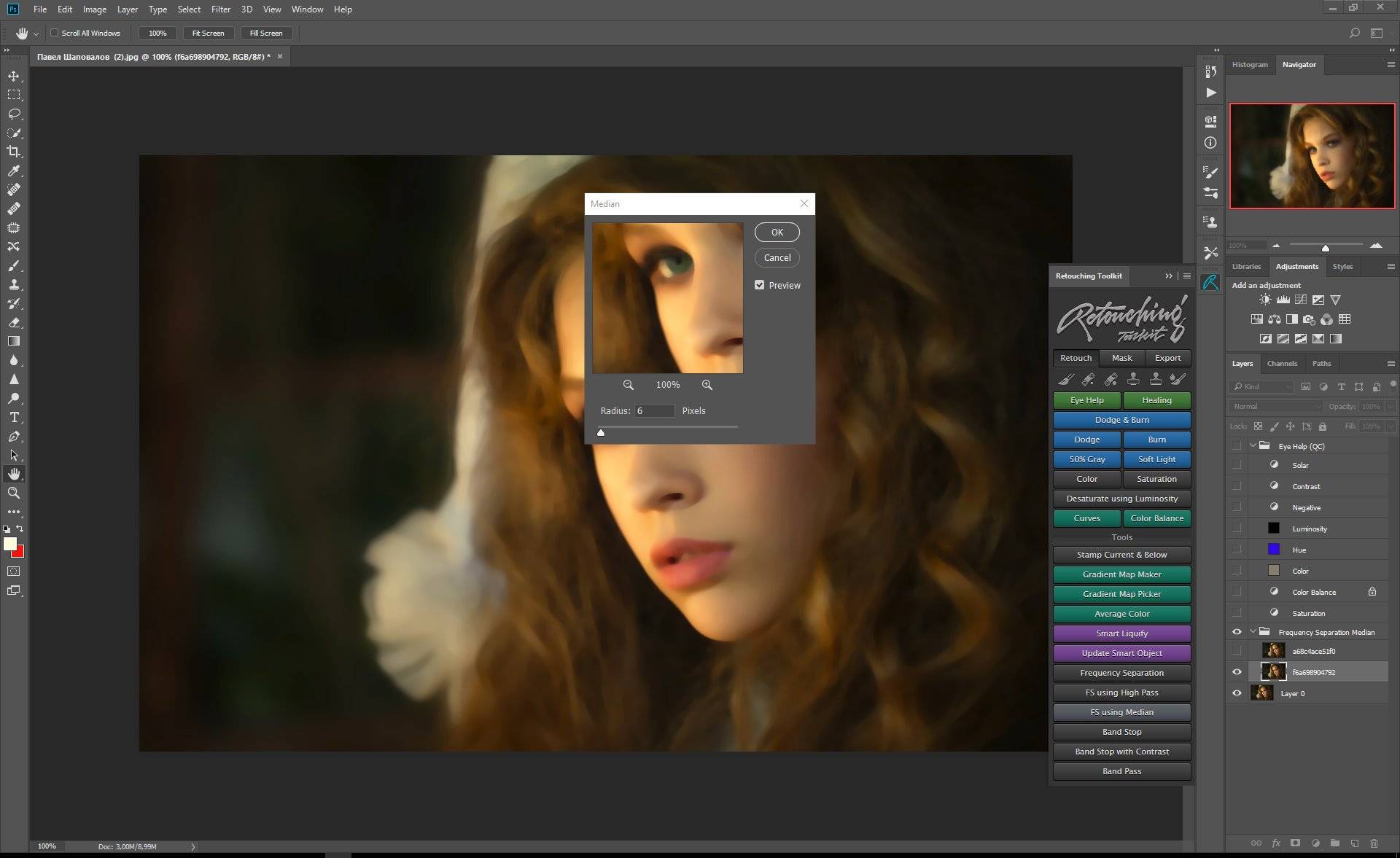Select the Horizontal Type tool
Viewport: 1400px width, 858px height.
pyautogui.click(x=14, y=417)
